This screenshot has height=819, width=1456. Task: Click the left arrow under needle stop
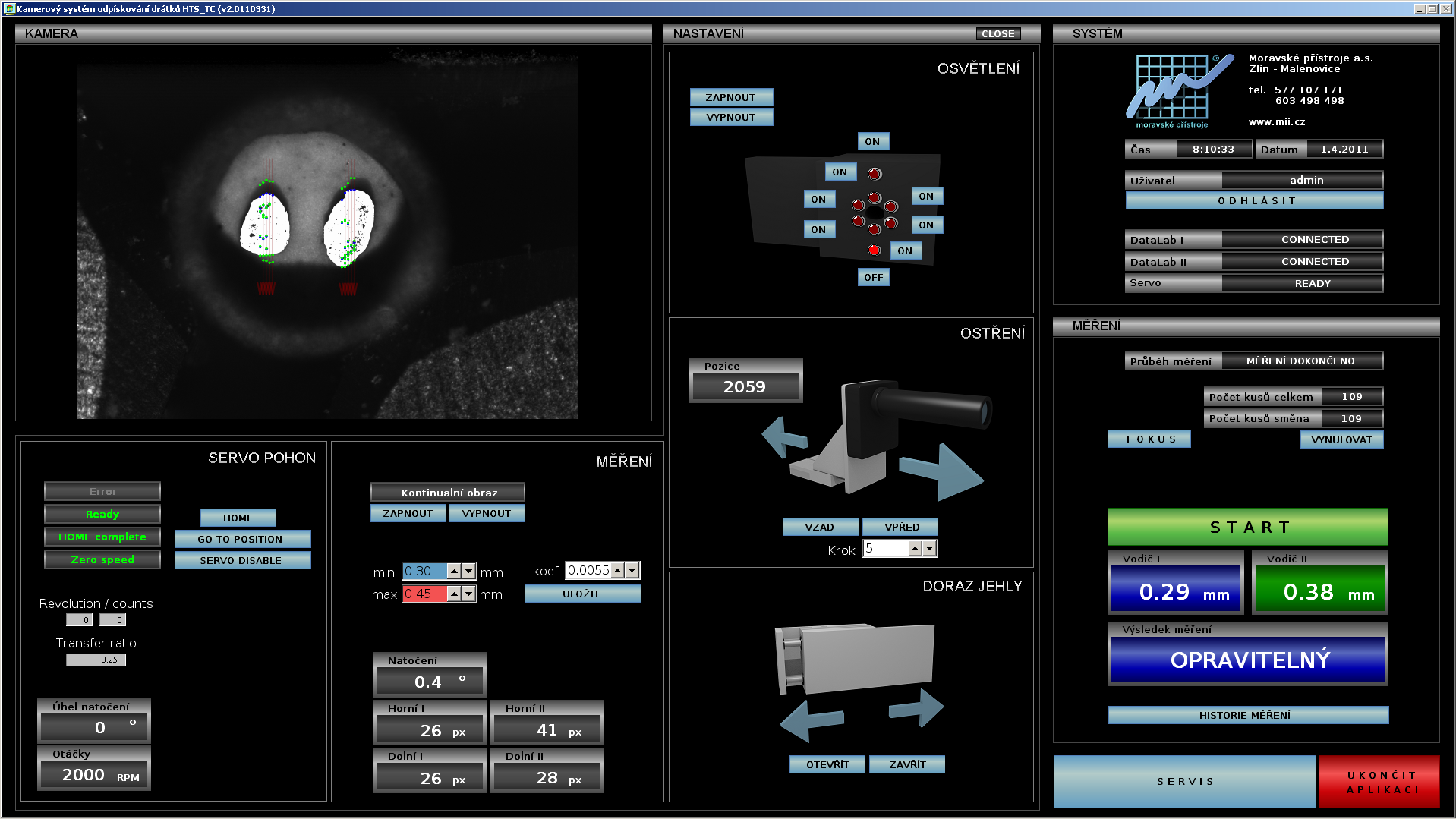(x=811, y=720)
